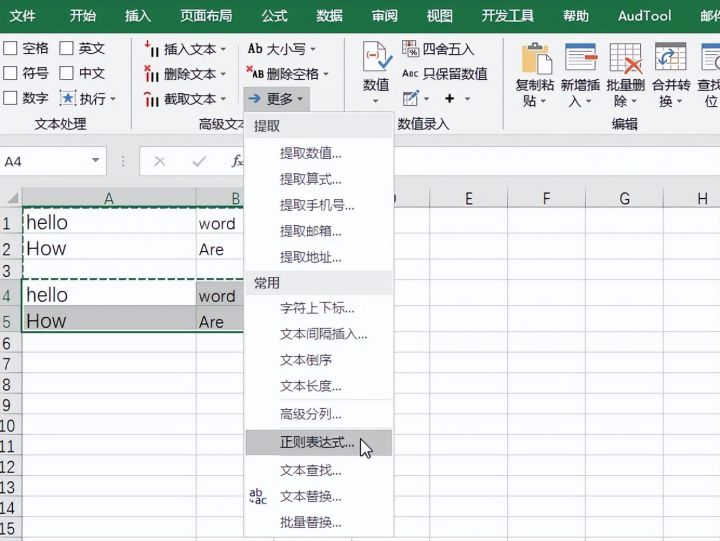Open the Name Box dropdown arrow

click(96, 160)
